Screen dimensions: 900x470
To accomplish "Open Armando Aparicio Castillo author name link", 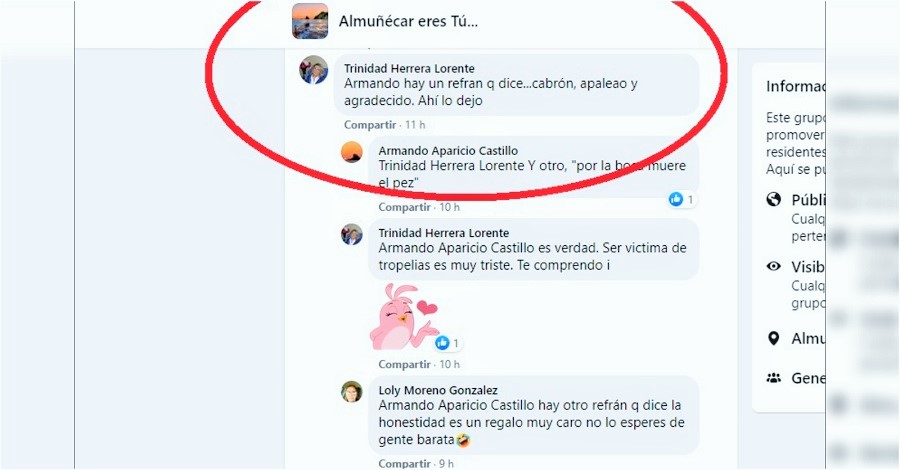I will point(448,150).
